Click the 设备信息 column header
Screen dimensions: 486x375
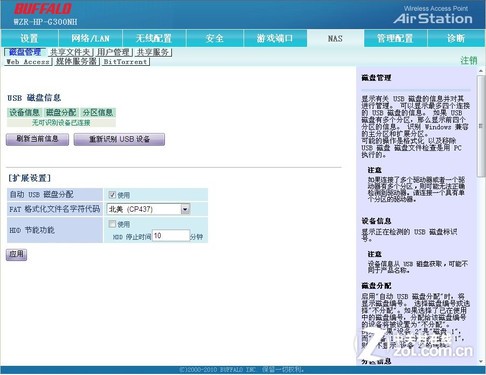(x=24, y=112)
